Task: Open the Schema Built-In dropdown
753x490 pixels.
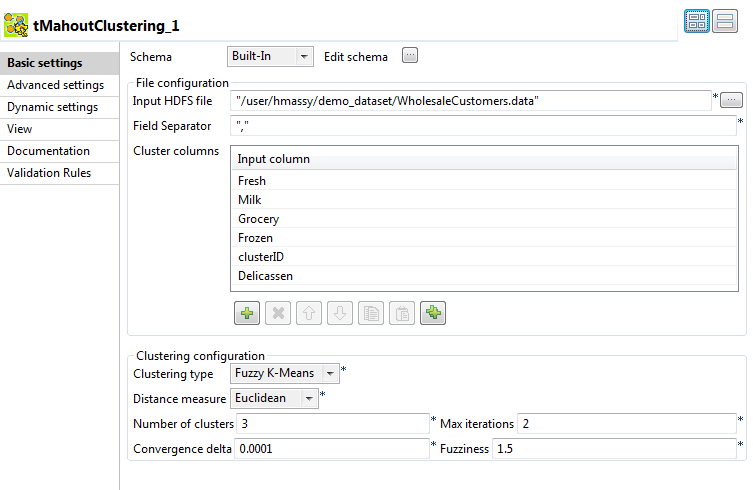Action: coord(270,56)
